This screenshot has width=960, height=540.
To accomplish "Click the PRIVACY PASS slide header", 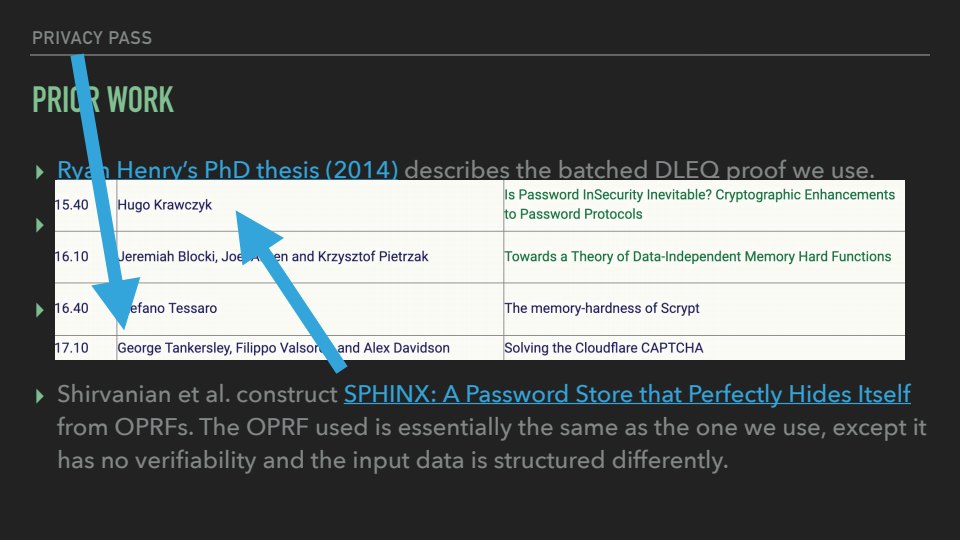I will pyautogui.click(x=92, y=38).
